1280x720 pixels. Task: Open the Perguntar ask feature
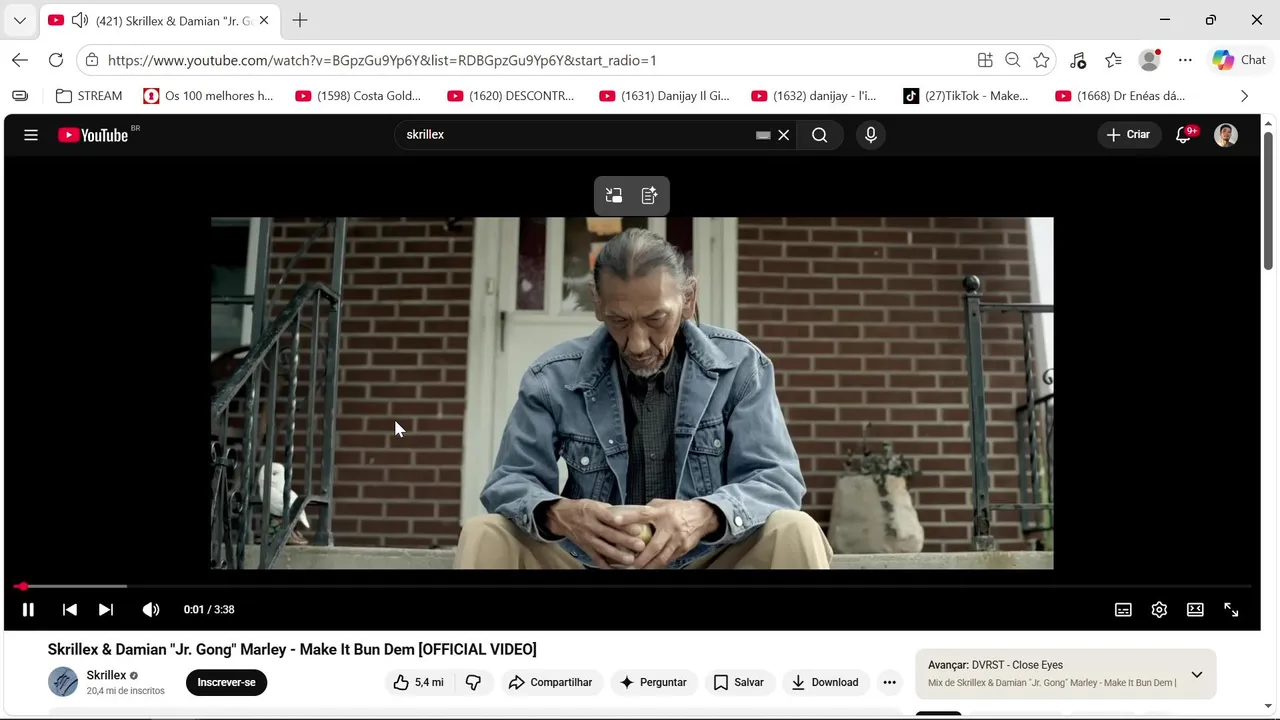(x=653, y=682)
